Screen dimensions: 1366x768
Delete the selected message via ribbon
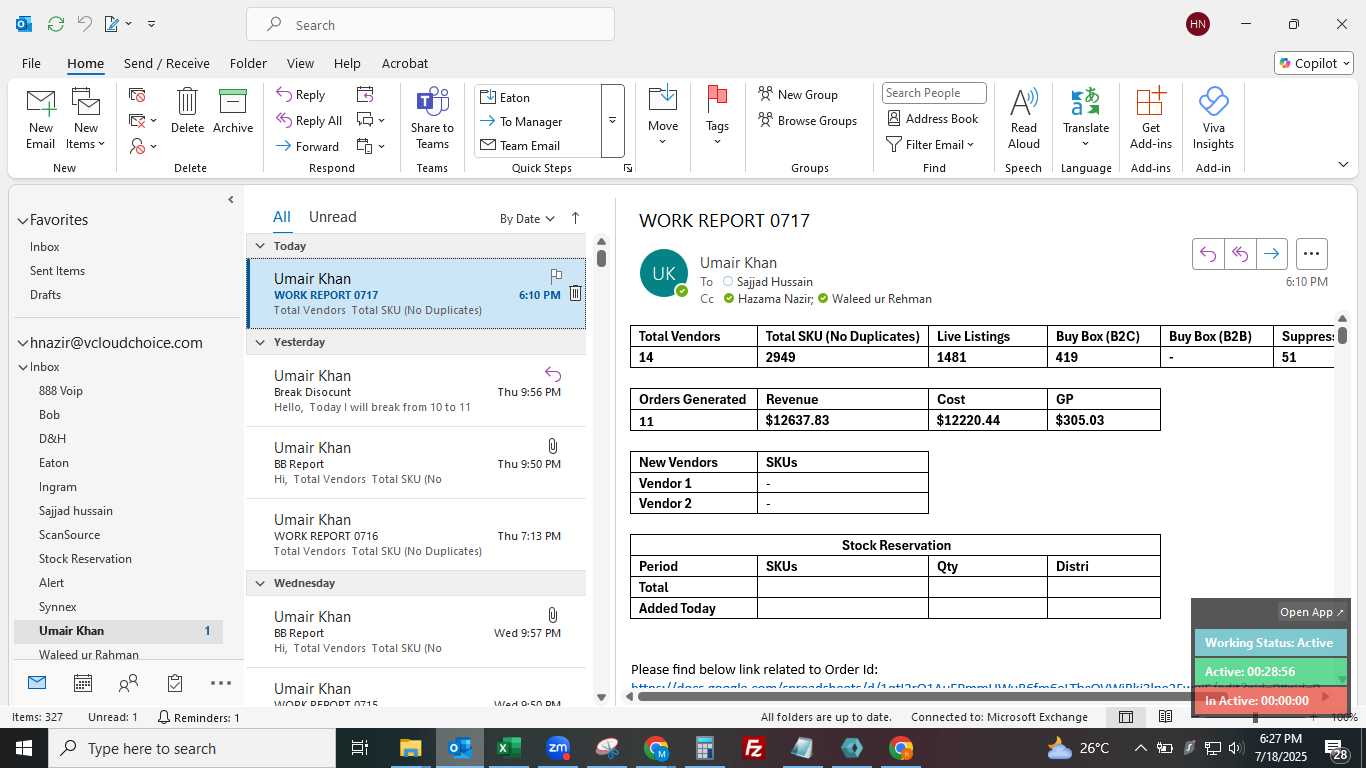pyautogui.click(x=187, y=111)
